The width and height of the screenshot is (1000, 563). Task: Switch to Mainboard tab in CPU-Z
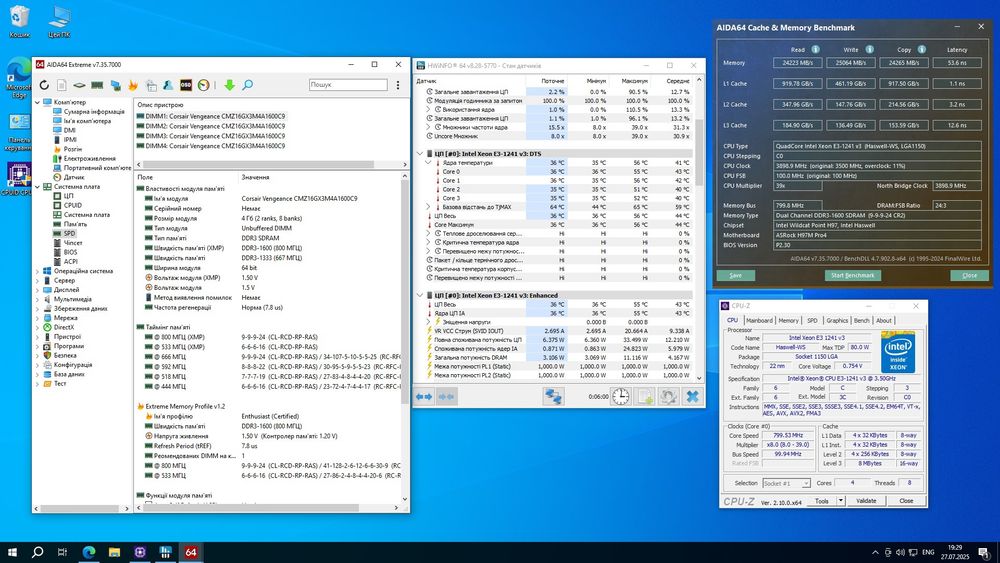click(759, 320)
